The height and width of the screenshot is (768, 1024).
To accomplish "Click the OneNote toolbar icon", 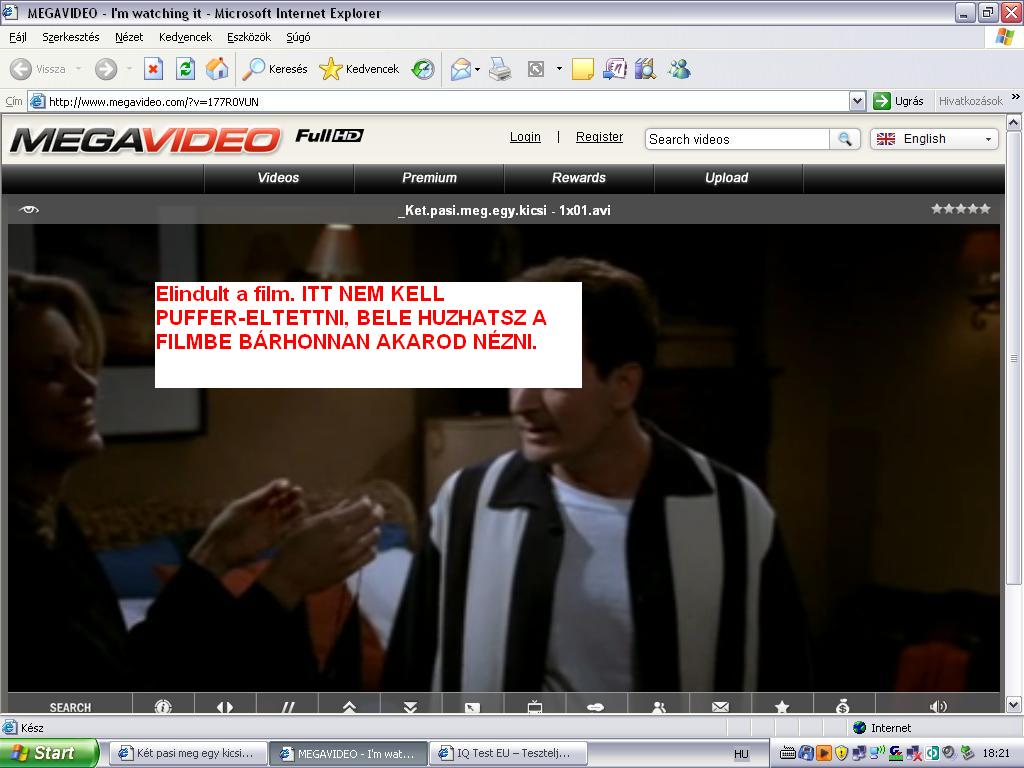I will coord(615,69).
